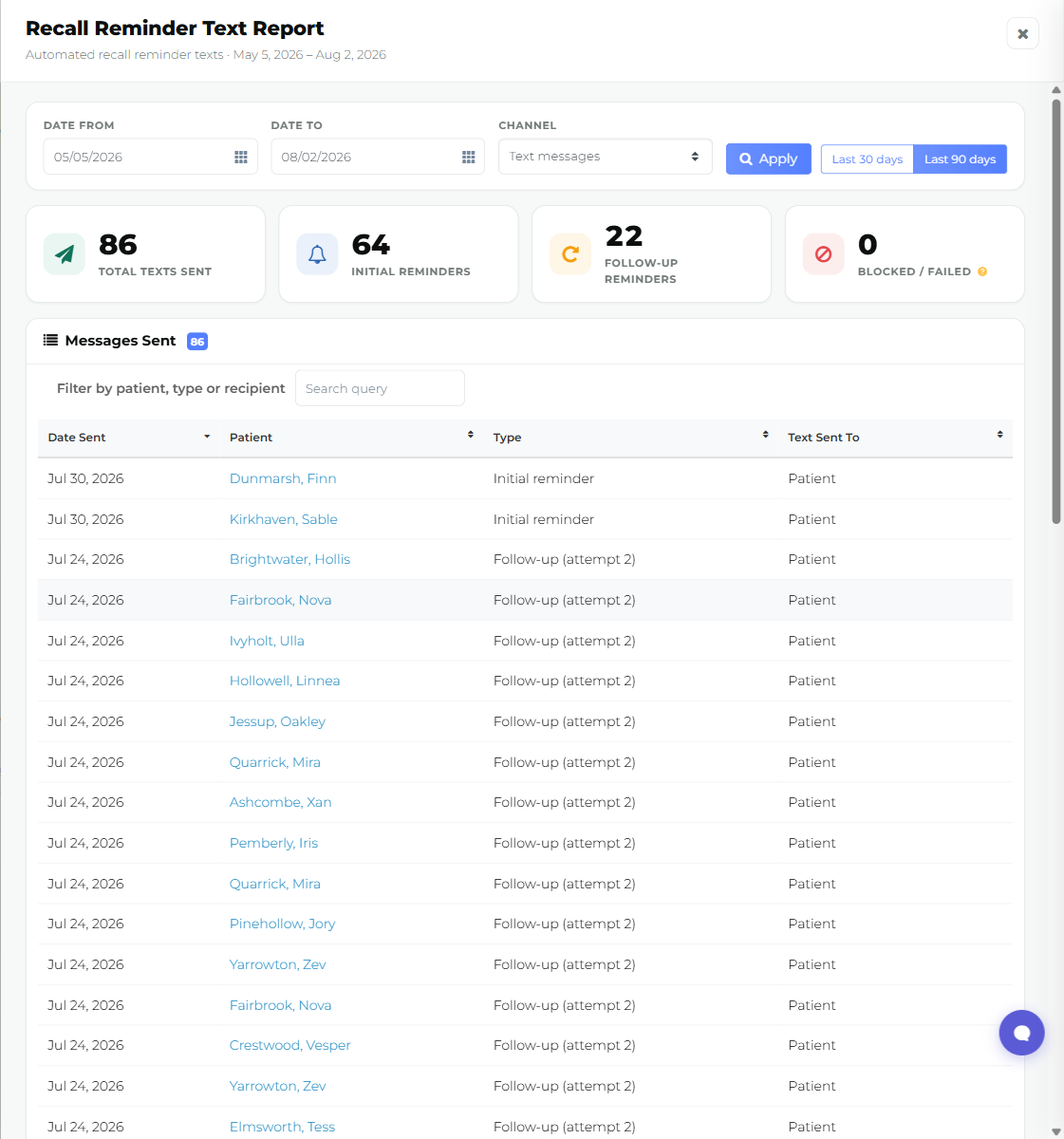Open the Date To calendar picker icon
The image size is (1064, 1139).
pos(469,158)
